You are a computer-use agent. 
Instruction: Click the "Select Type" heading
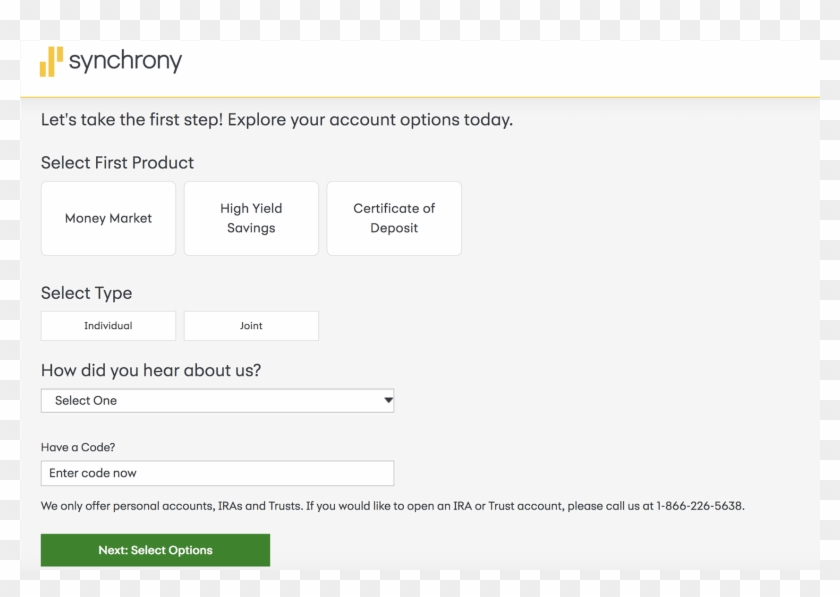pyautogui.click(x=86, y=293)
